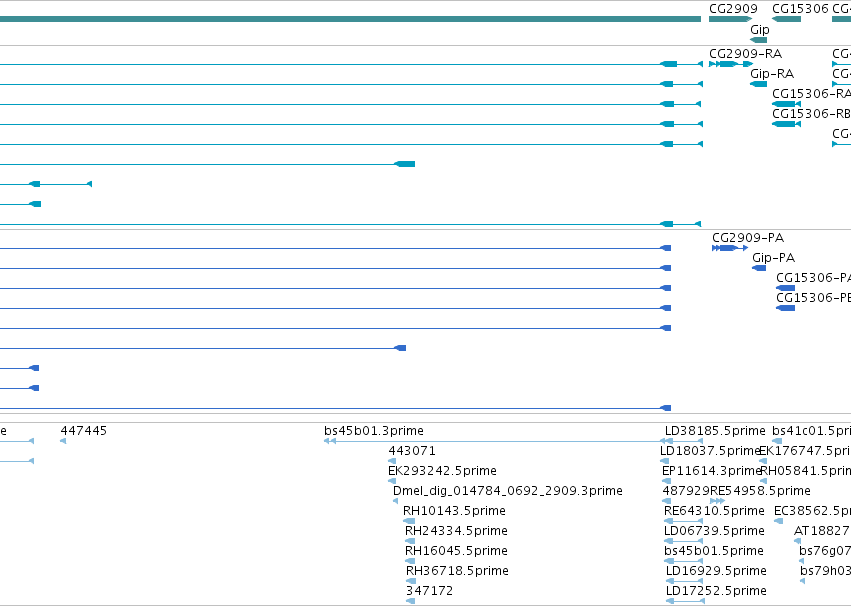
Task: Click the RH10143.5prime EST label
Action: point(454,511)
